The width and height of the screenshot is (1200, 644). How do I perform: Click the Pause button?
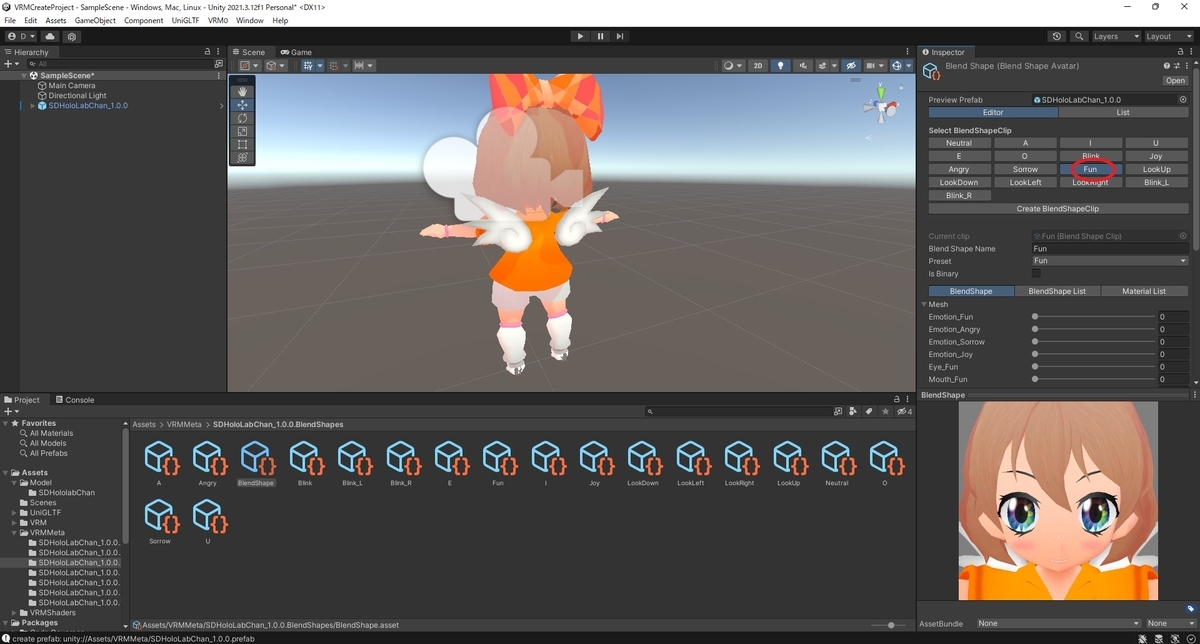point(600,36)
